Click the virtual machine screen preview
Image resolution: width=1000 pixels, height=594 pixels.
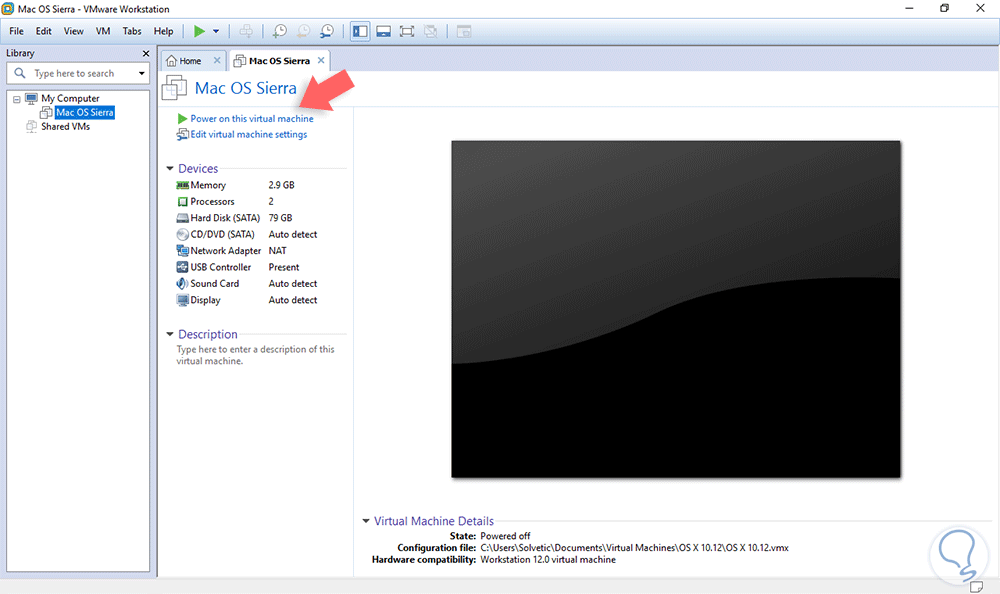click(x=676, y=309)
